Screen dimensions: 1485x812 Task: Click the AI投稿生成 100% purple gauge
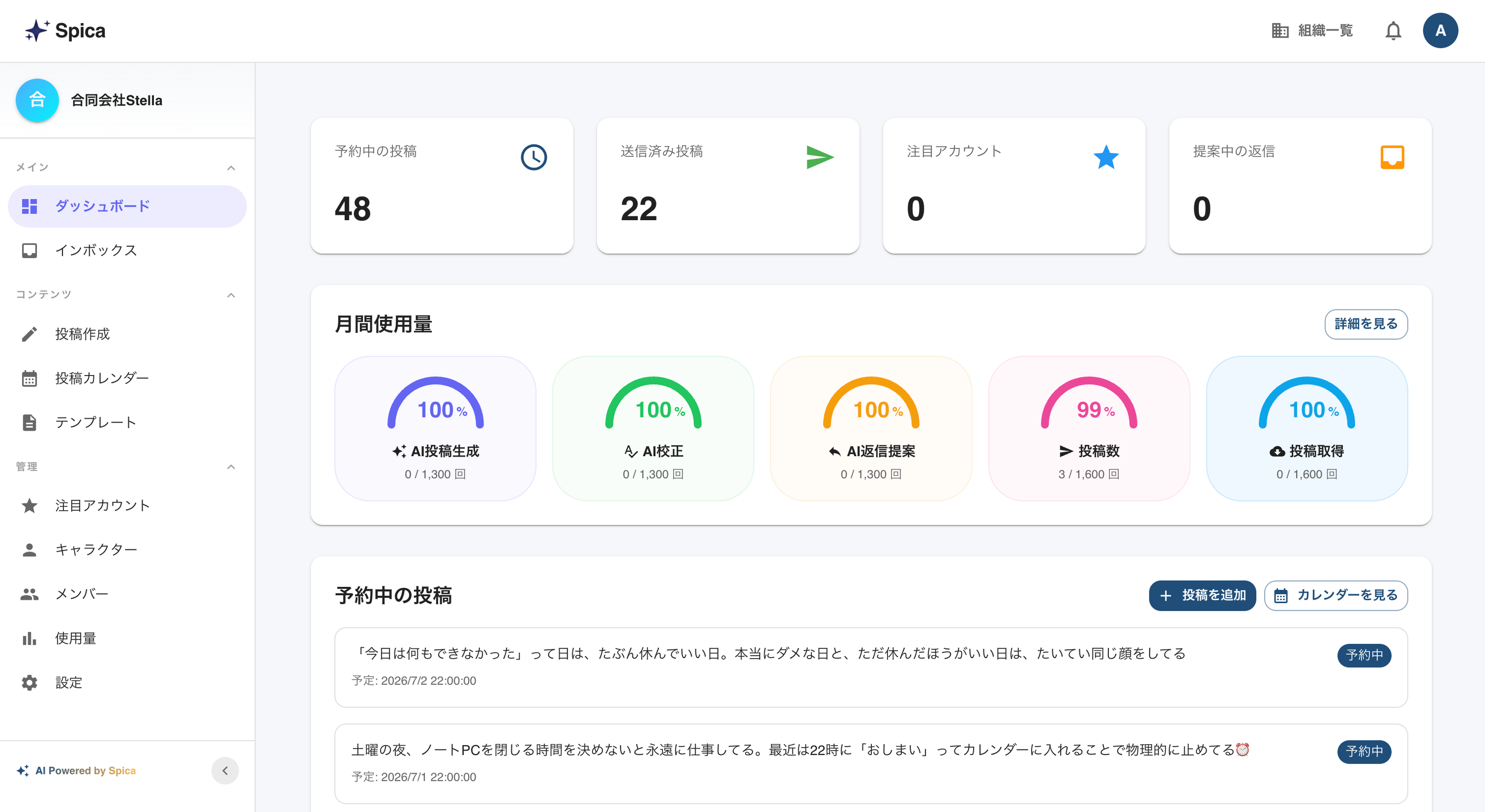[x=435, y=402]
